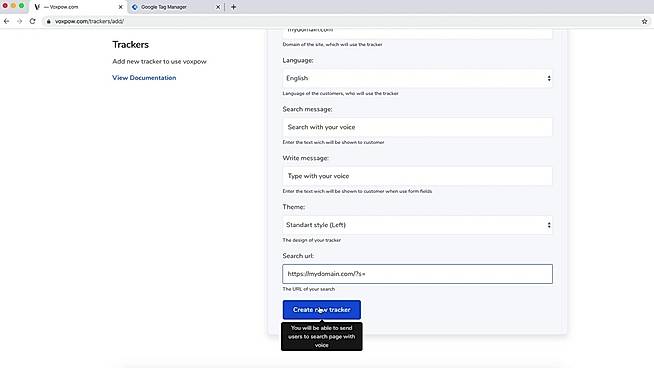Reload the page with refresh icon

point(33,21)
